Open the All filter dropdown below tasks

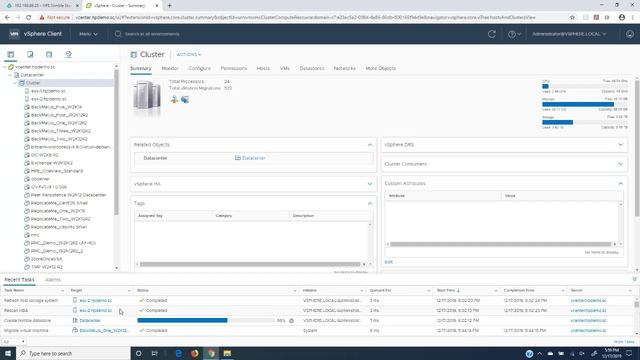[x=13, y=342]
